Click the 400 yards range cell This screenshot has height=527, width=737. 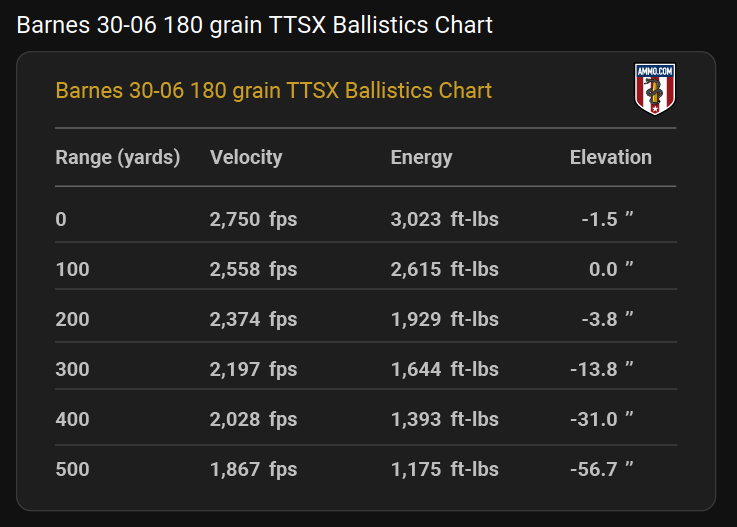coord(72,419)
